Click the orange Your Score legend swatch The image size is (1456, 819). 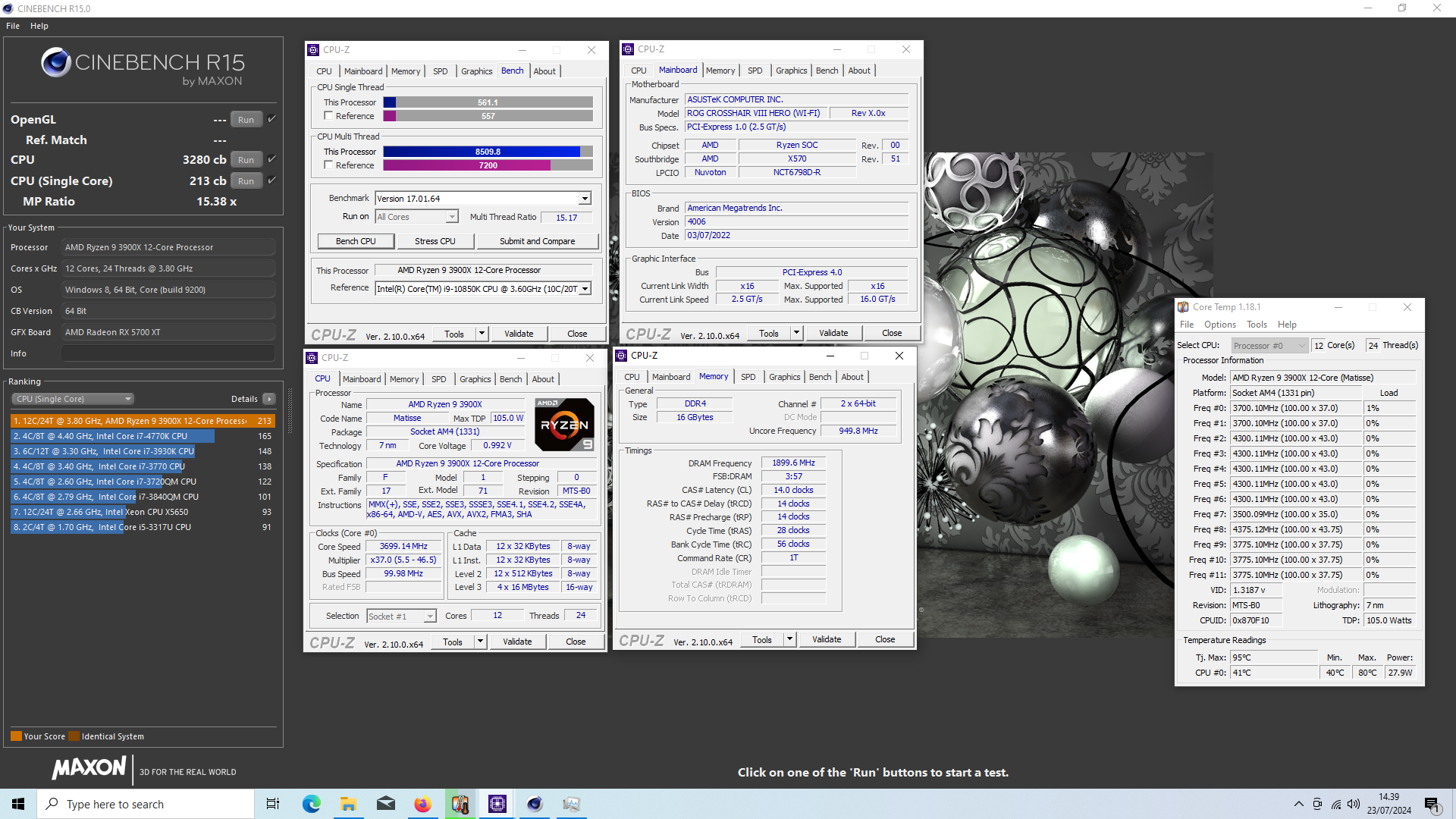[16, 736]
